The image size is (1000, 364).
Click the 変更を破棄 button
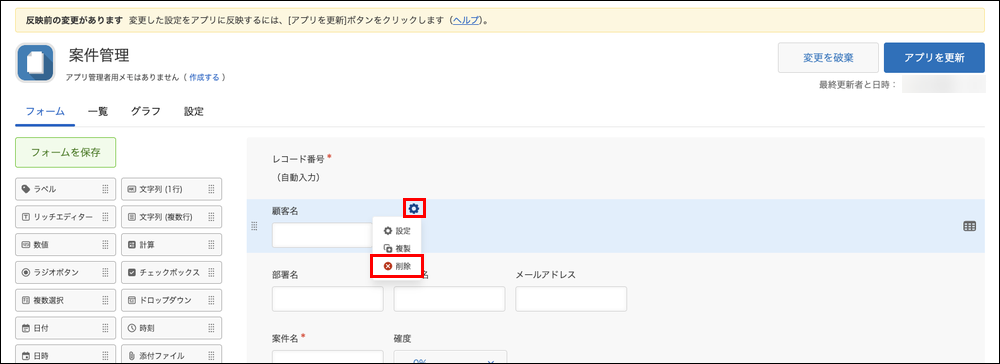(828, 58)
